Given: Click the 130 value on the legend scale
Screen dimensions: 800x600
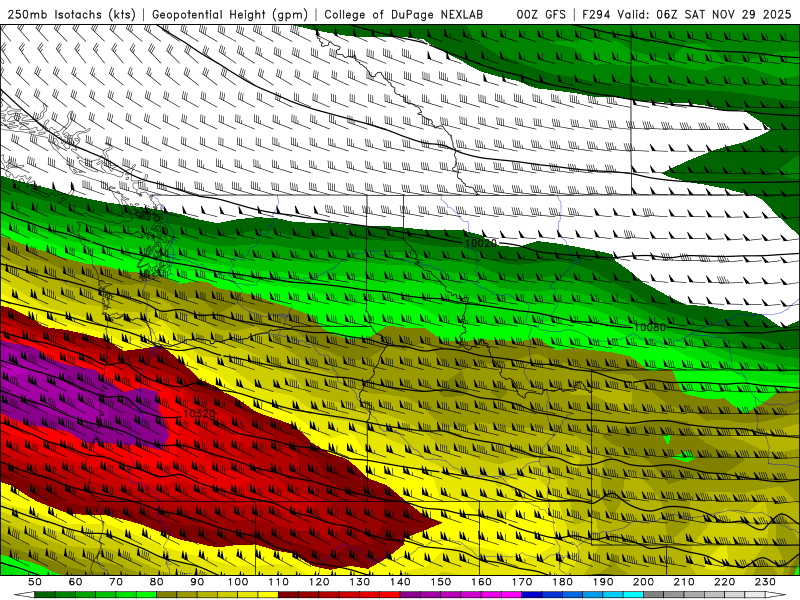Looking at the screenshot, I should point(360,582).
